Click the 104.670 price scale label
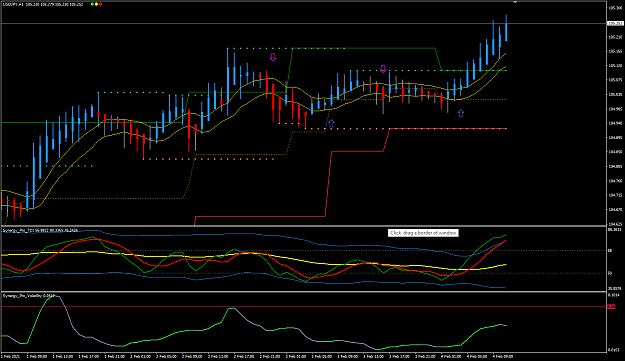Image resolution: width=625 pixels, height=361 pixels. tap(614, 210)
